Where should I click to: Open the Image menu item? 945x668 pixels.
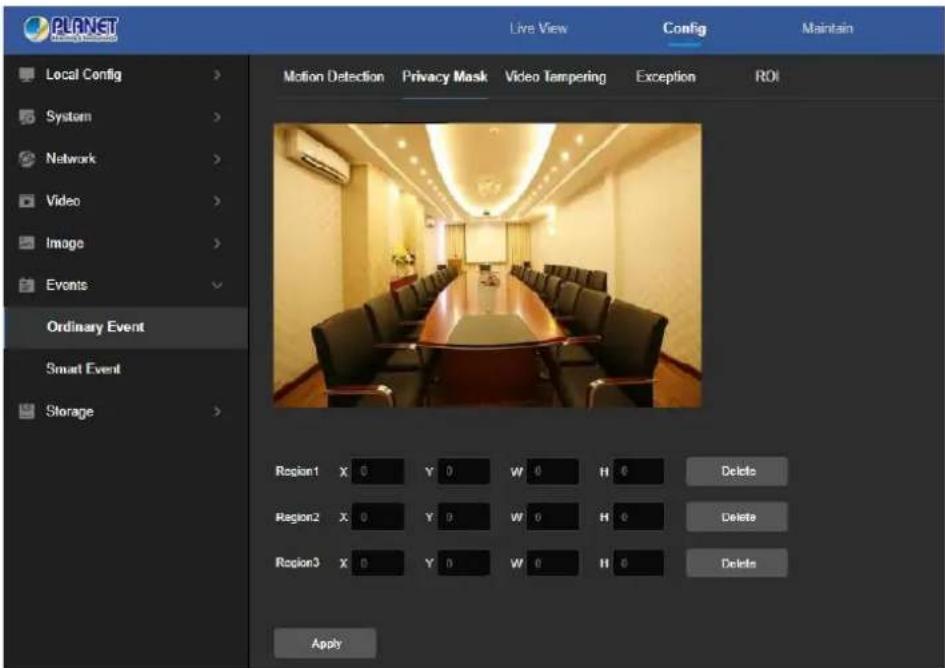[x=126, y=243]
